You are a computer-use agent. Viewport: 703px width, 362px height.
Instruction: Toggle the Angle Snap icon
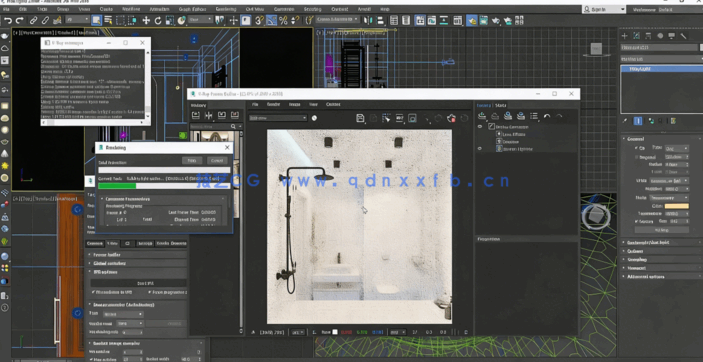click(271, 20)
